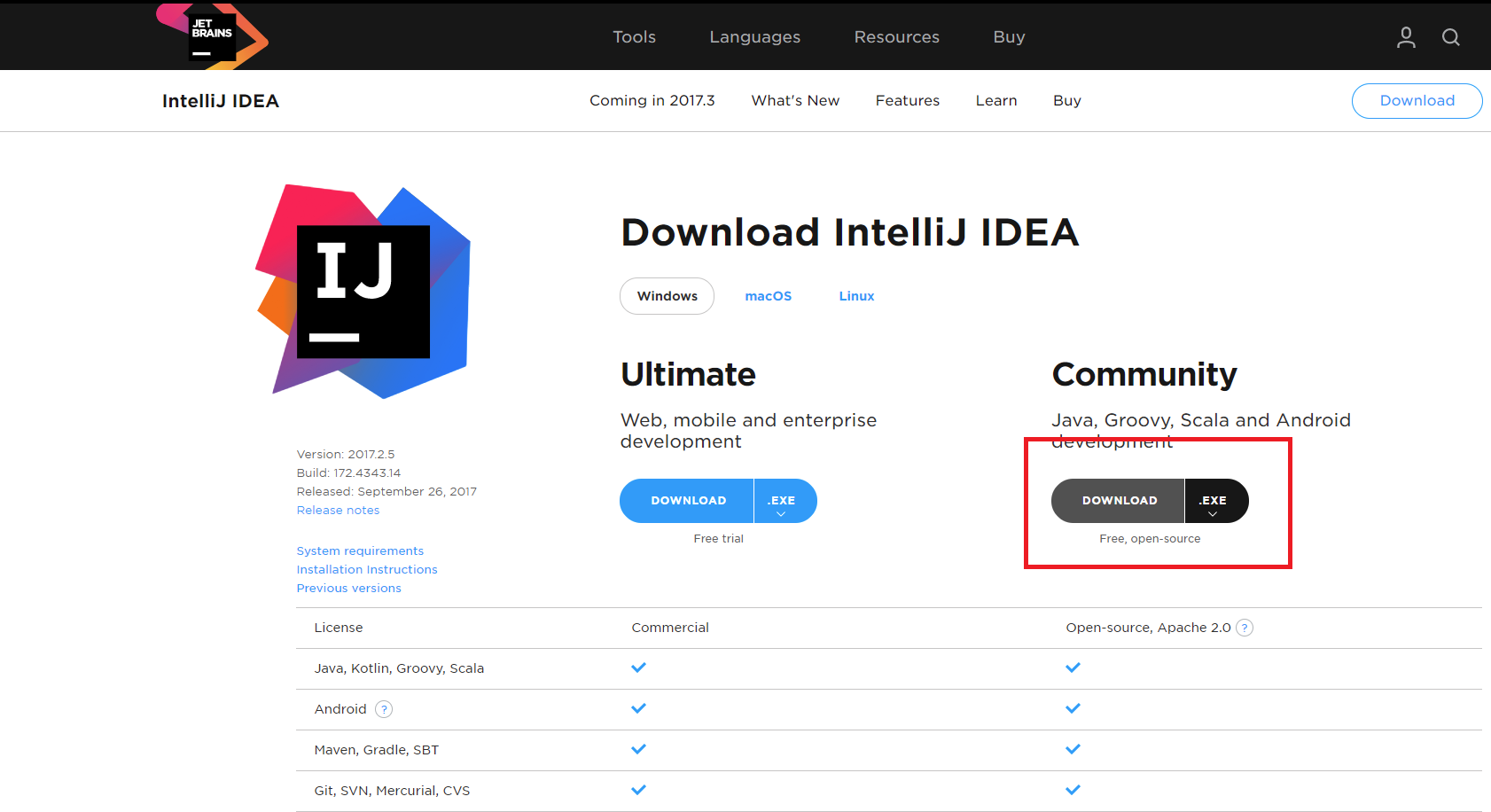Click the JetBrains logo
The height and width of the screenshot is (812, 1491).
point(213,36)
